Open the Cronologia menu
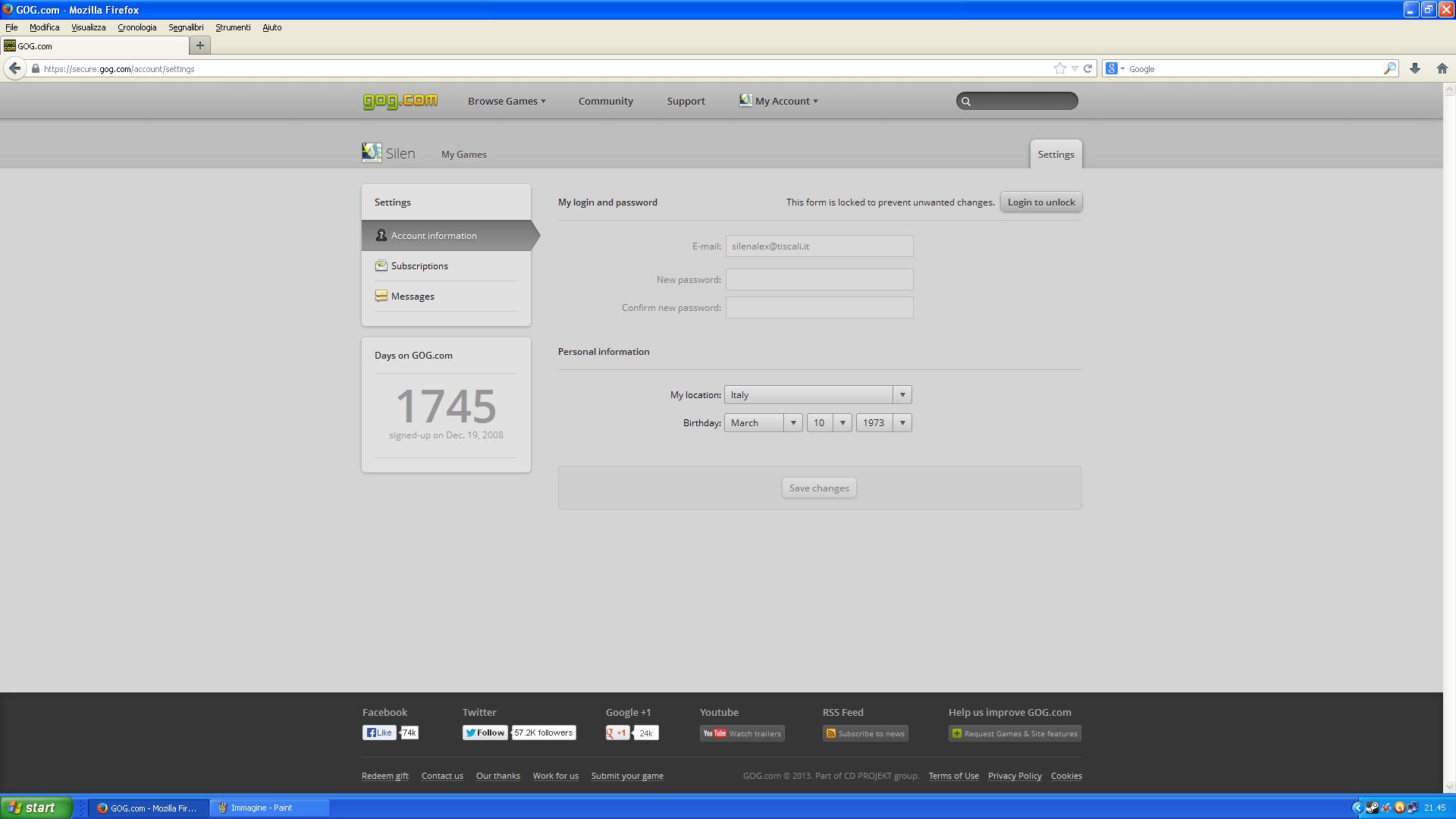The width and height of the screenshot is (1456, 819). pos(136,27)
